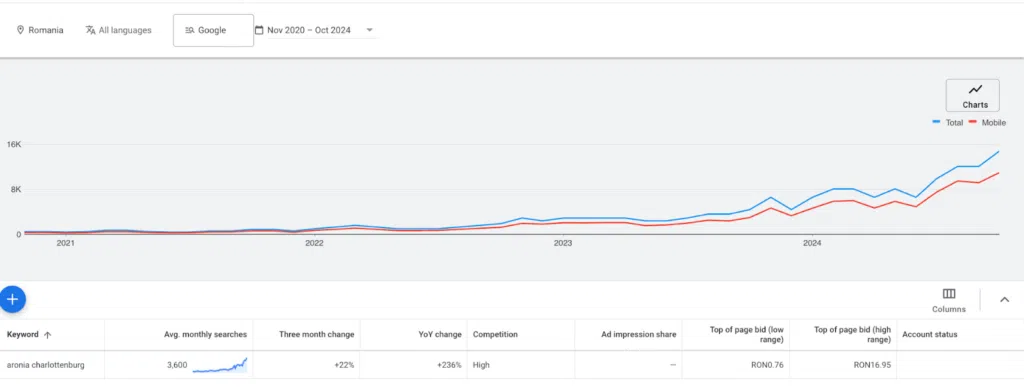The image size is (1024, 387).
Task: Click the 2024 x-axis label
Action: click(812, 243)
